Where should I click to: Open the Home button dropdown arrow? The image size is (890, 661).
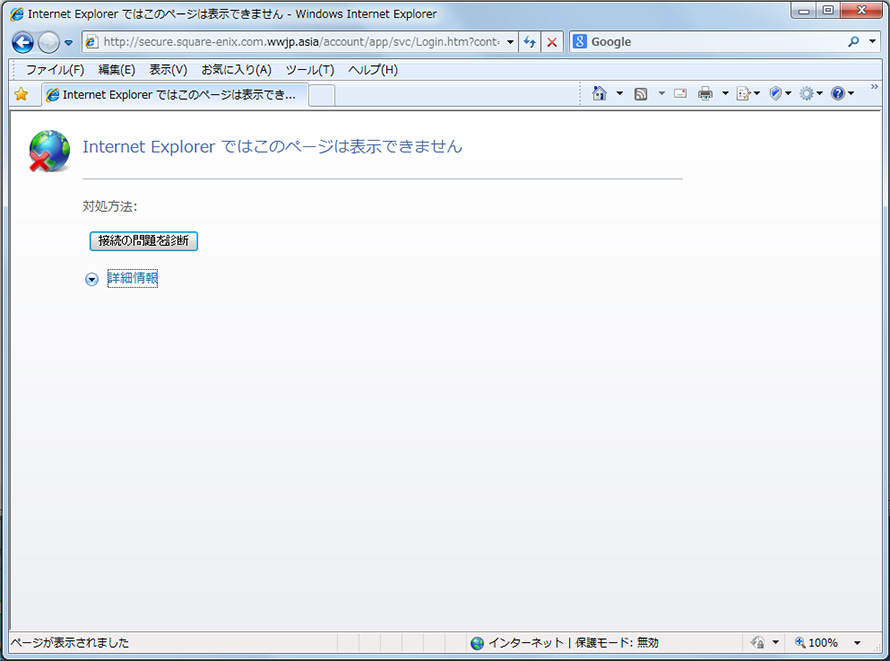point(619,94)
